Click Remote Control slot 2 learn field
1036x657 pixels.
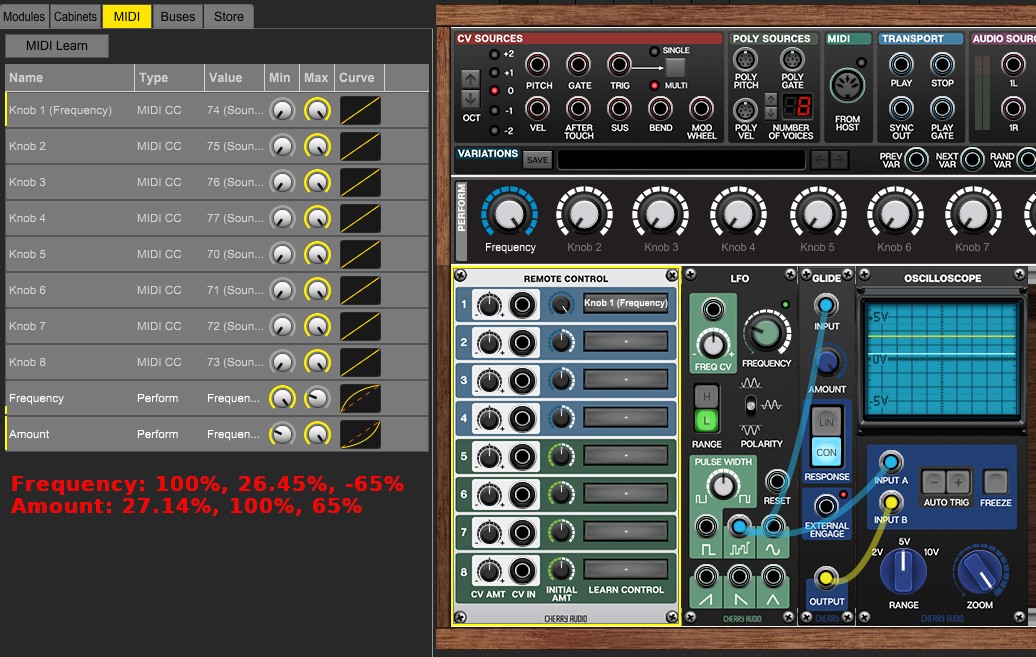(x=625, y=342)
